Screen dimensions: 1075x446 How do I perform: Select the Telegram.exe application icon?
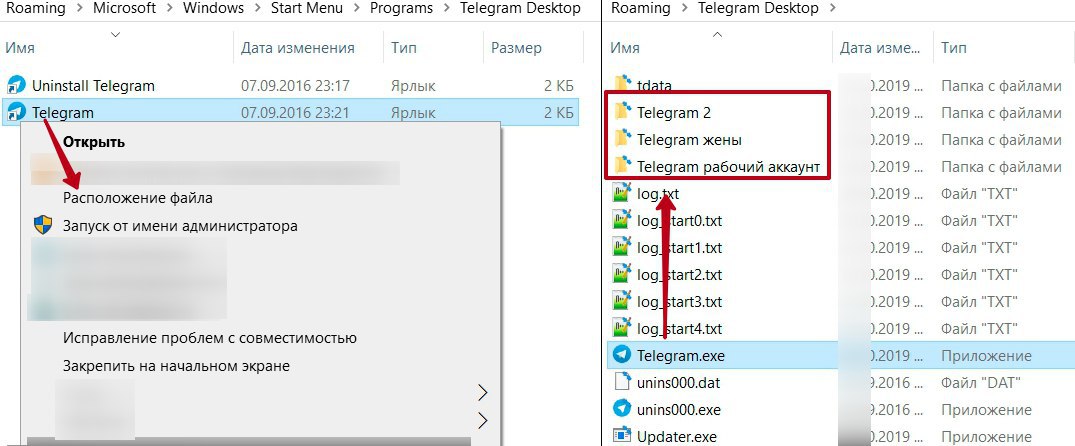(x=622, y=356)
